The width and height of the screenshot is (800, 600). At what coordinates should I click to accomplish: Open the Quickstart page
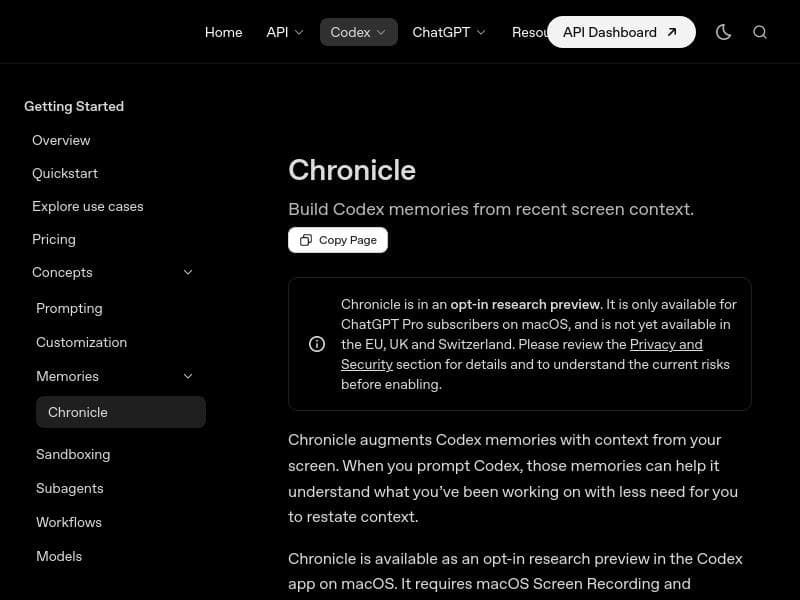click(x=65, y=173)
